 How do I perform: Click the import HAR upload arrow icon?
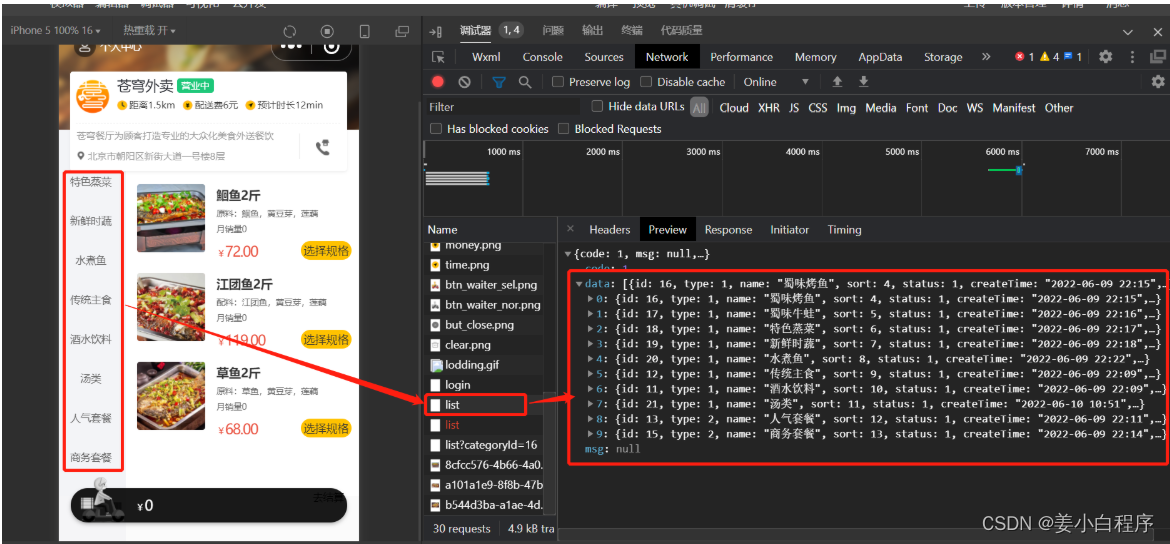coord(837,81)
